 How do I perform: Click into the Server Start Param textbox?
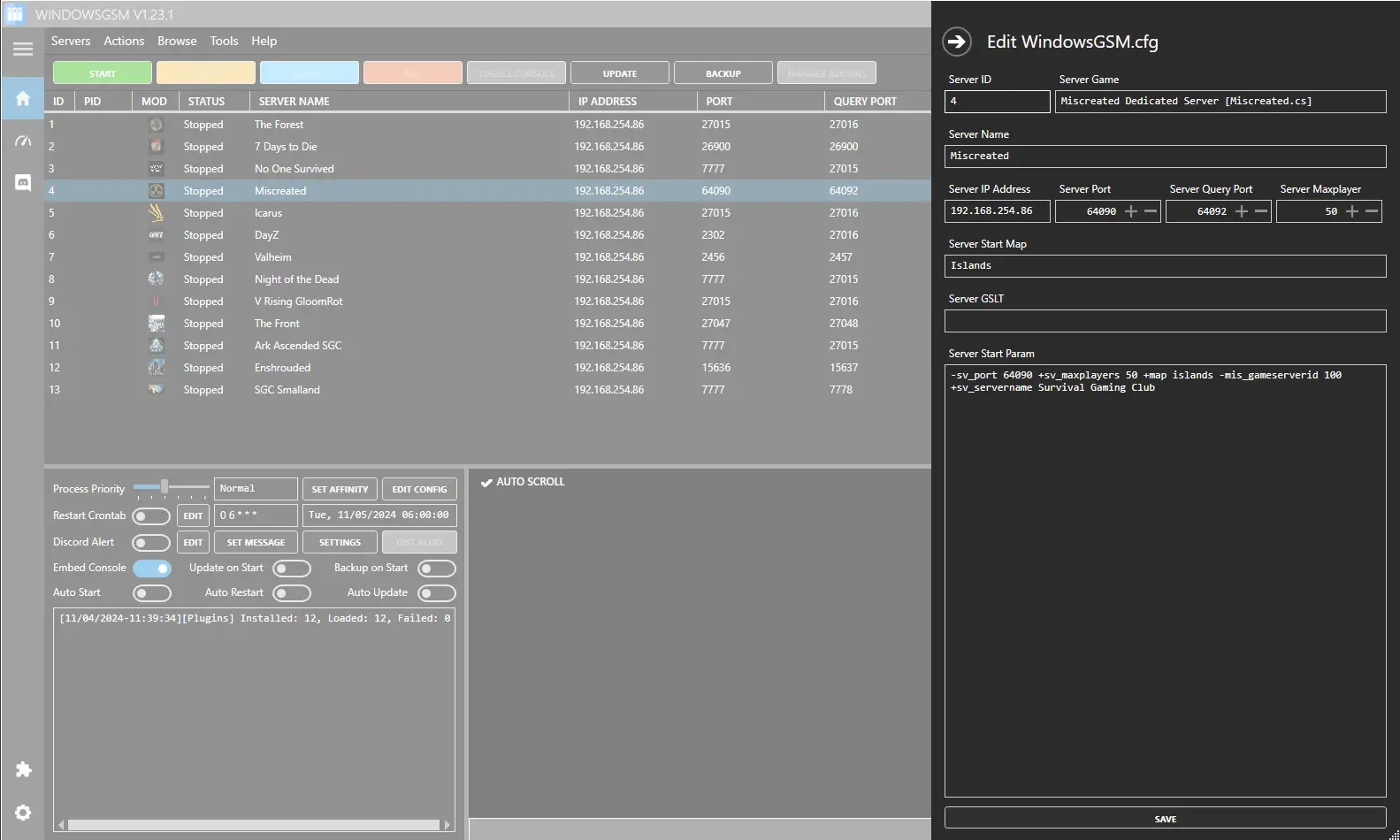click(x=1165, y=580)
